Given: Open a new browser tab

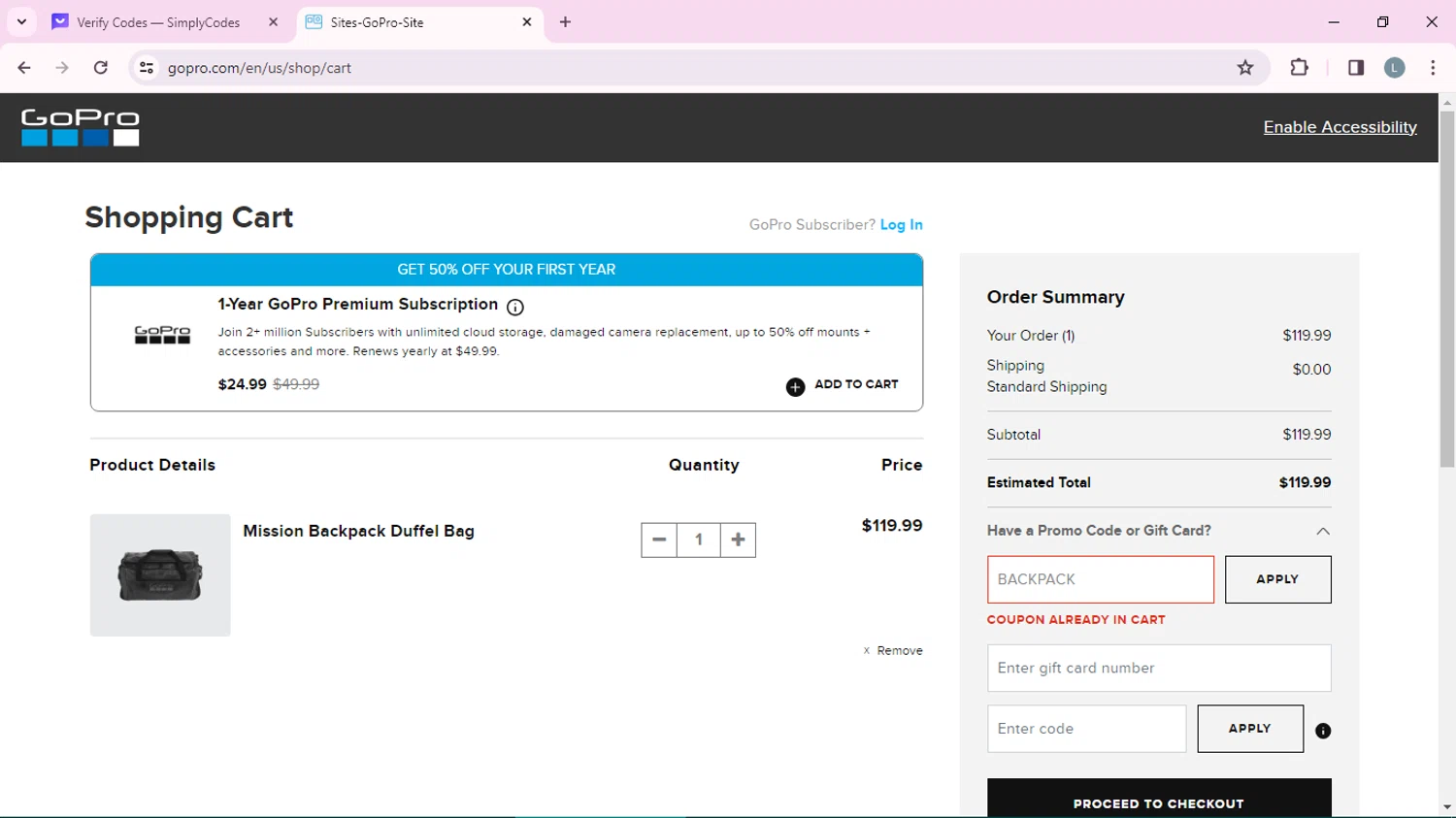Looking at the screenshot, I should click(566, 22).
